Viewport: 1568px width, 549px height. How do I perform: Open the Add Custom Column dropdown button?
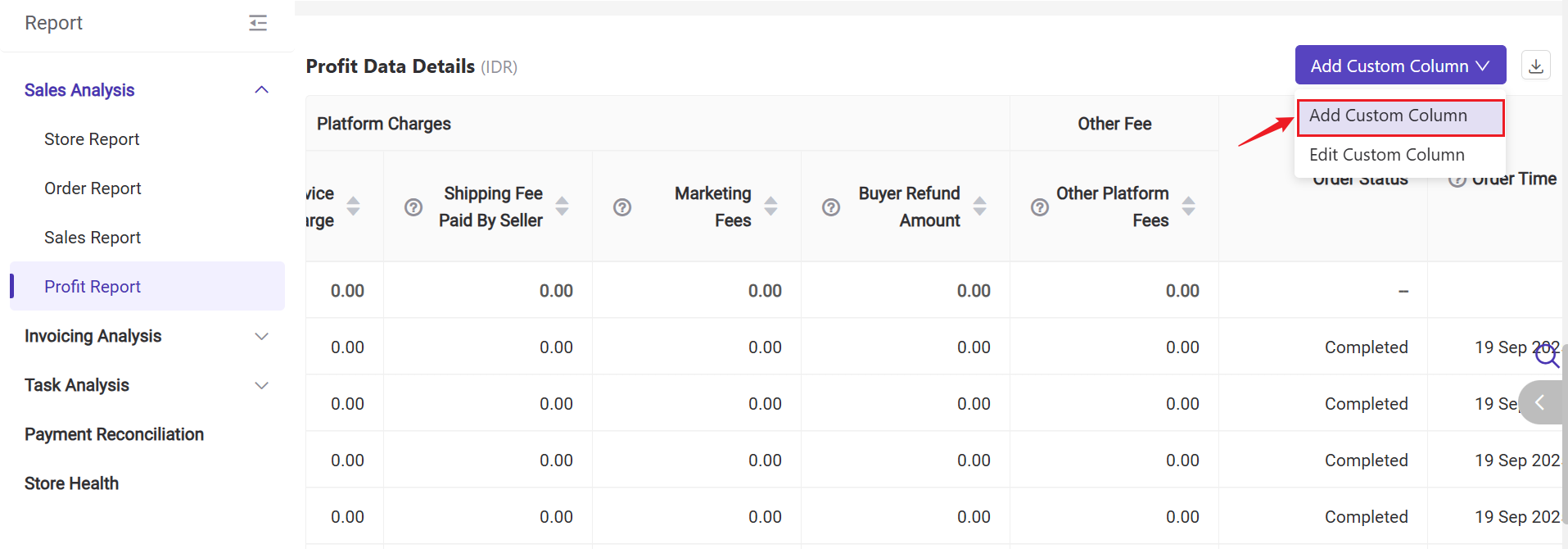point(1400,66)
